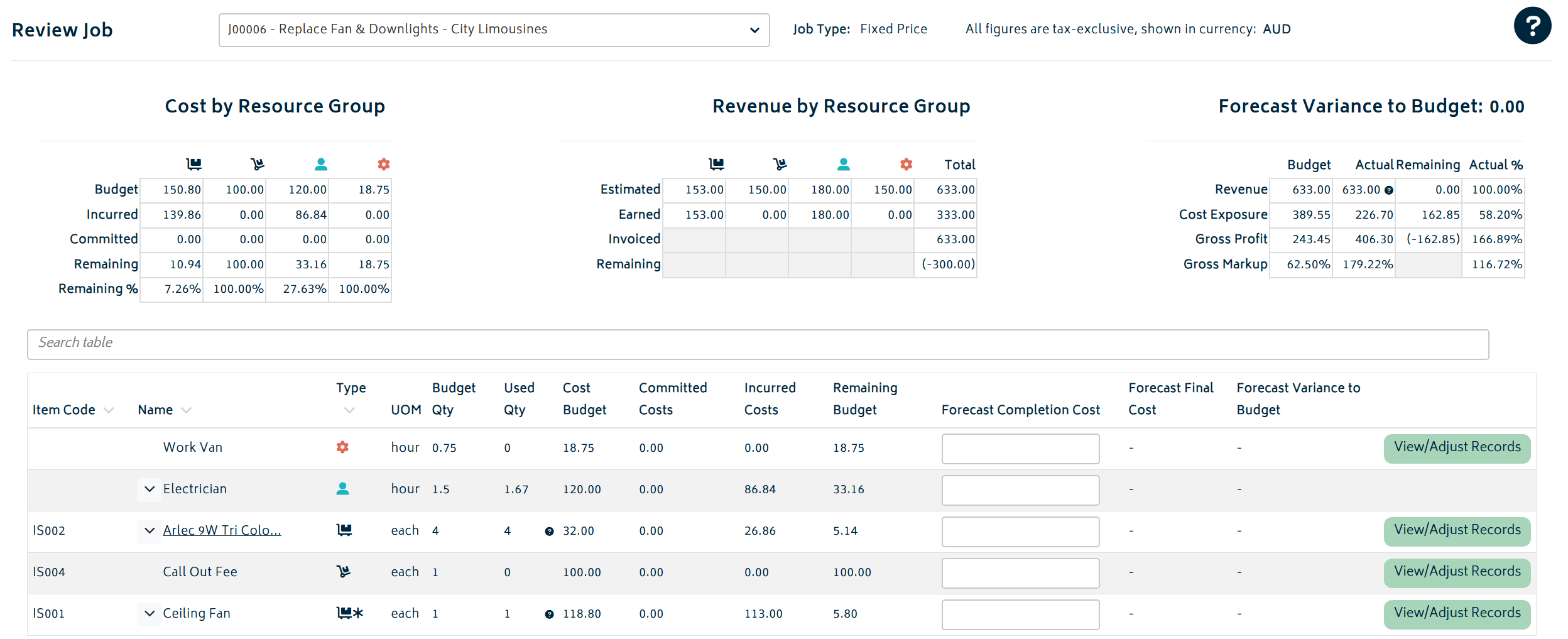Screen dimensions: 1568x639
Task: View/Adjust Records for Arlec 9W Tri Colo
Action: 1457,531
